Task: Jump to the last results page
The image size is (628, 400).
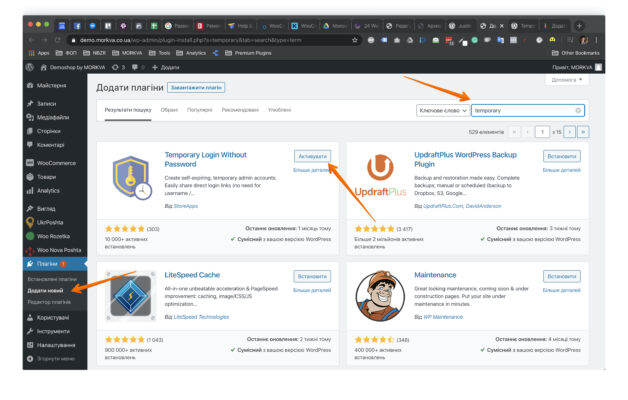Action: pos(583,132)
